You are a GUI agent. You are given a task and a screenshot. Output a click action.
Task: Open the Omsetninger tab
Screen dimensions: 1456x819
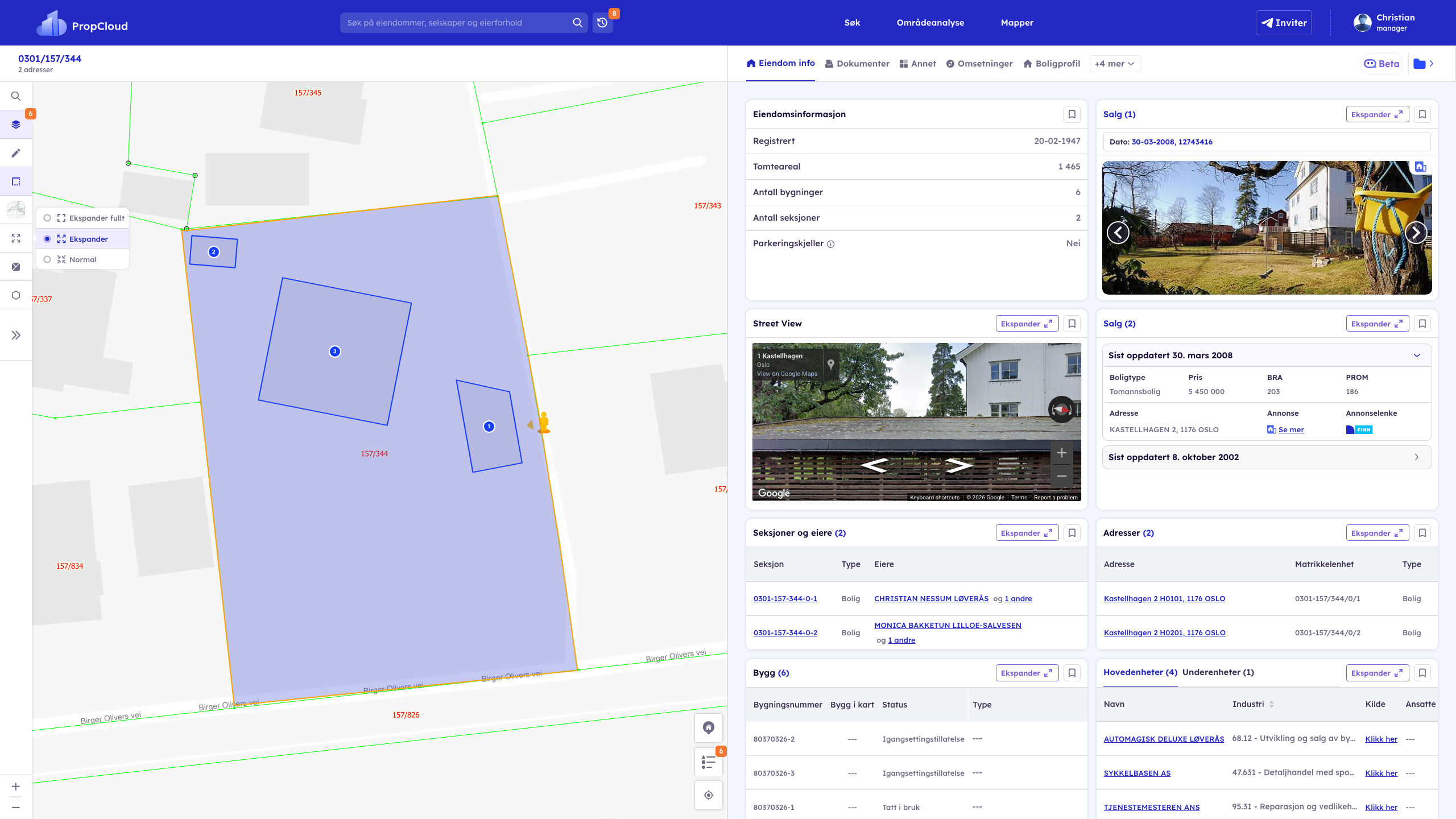click(x=979, y=64)
